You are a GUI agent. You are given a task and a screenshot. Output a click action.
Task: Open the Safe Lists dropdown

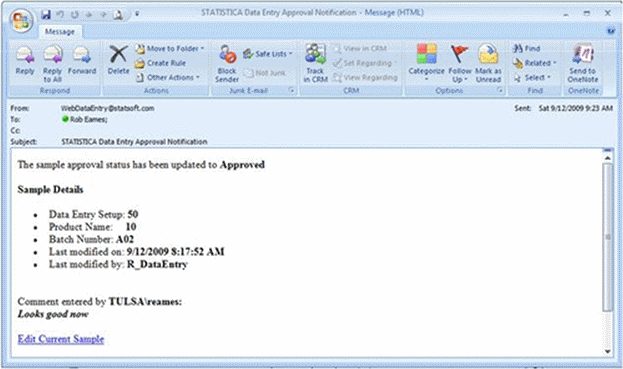pyautogui.click(x=267, y=54)
